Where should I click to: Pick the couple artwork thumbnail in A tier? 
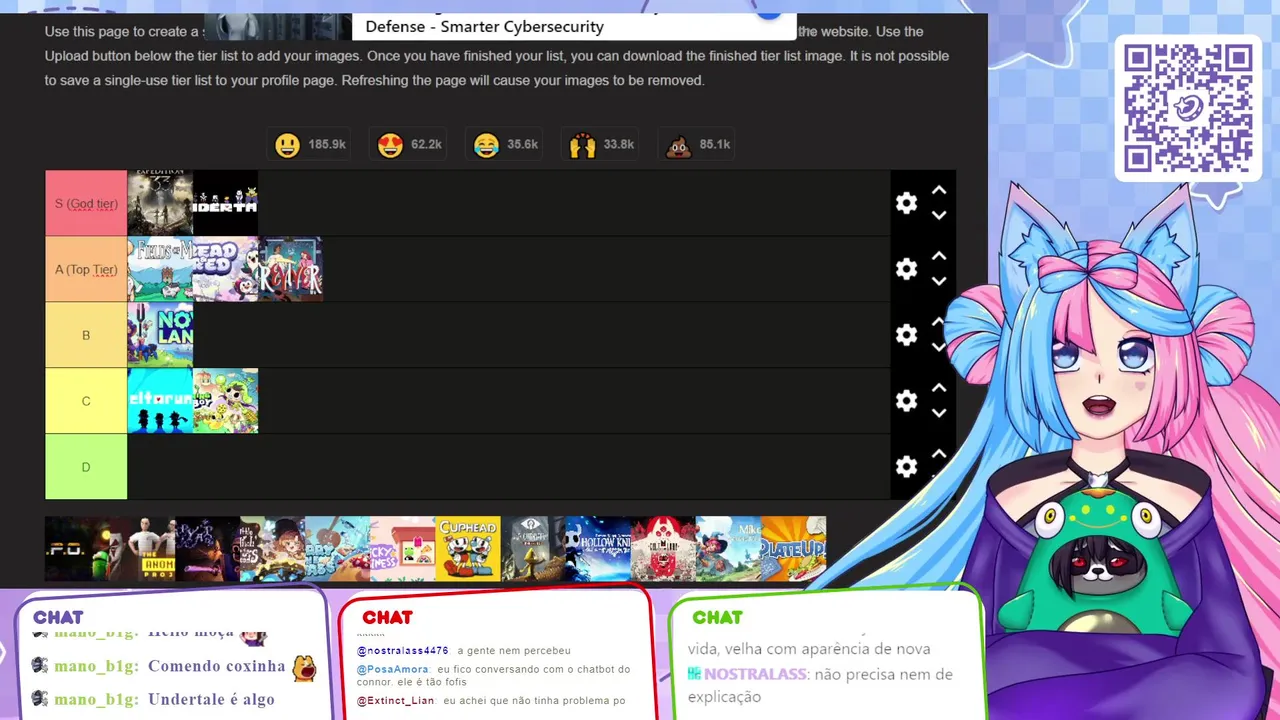tap(290, 269)
